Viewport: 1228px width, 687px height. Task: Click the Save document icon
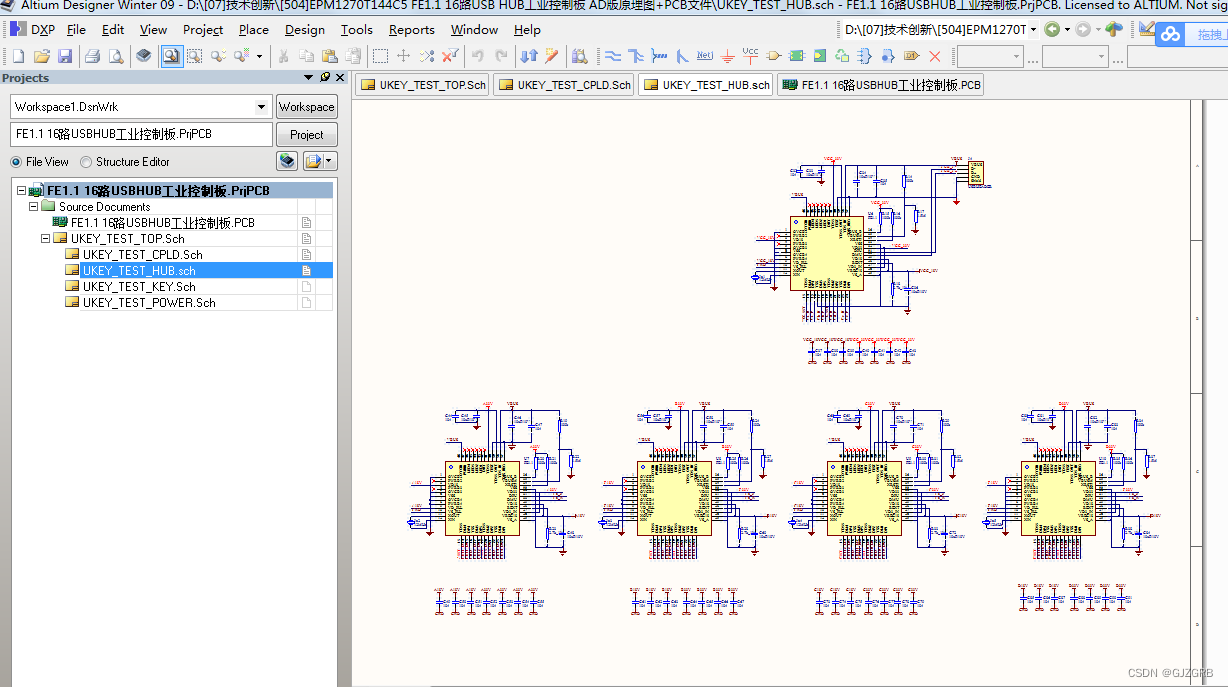[x=64, y=56]
